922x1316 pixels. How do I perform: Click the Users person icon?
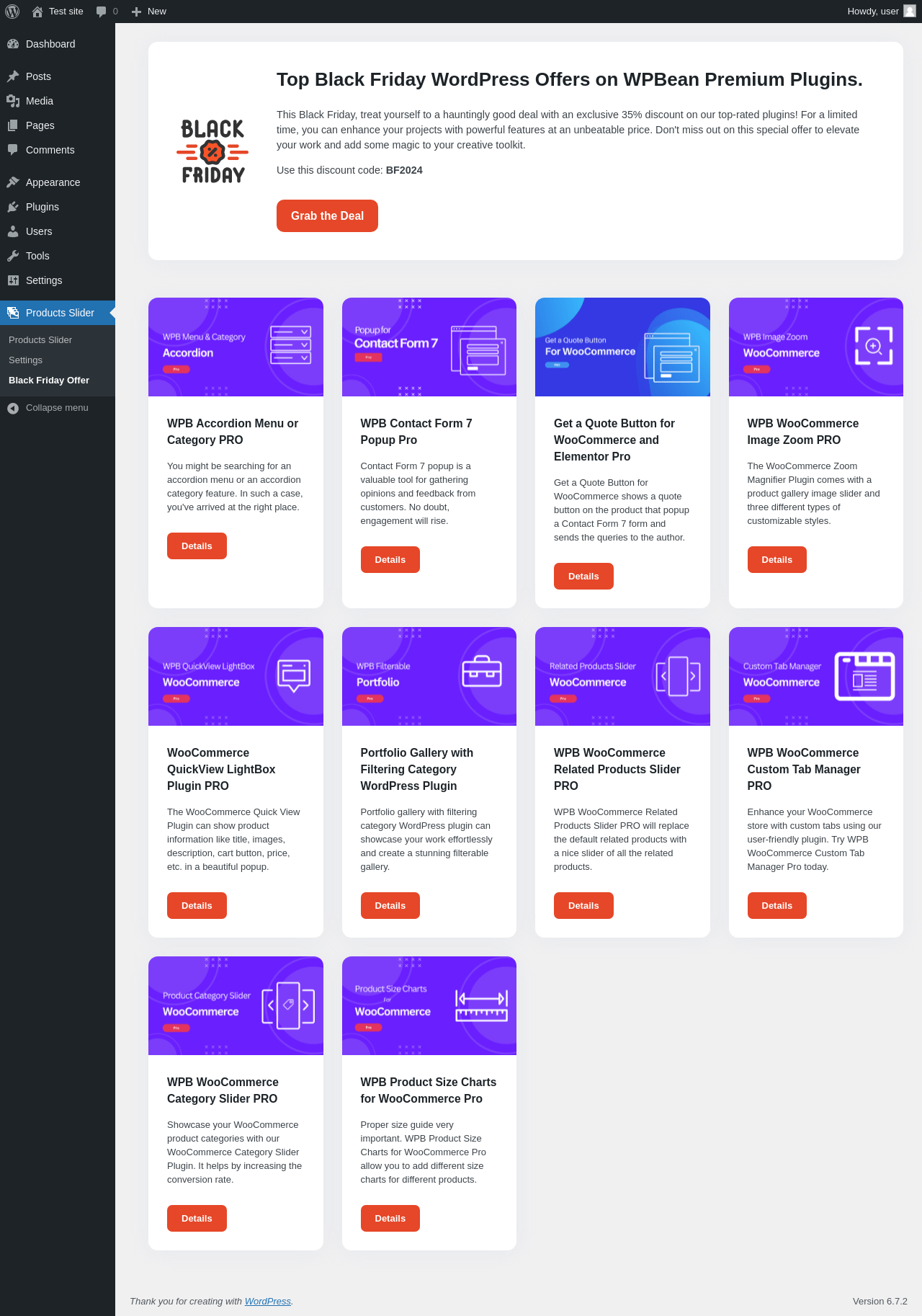[13, 231]
